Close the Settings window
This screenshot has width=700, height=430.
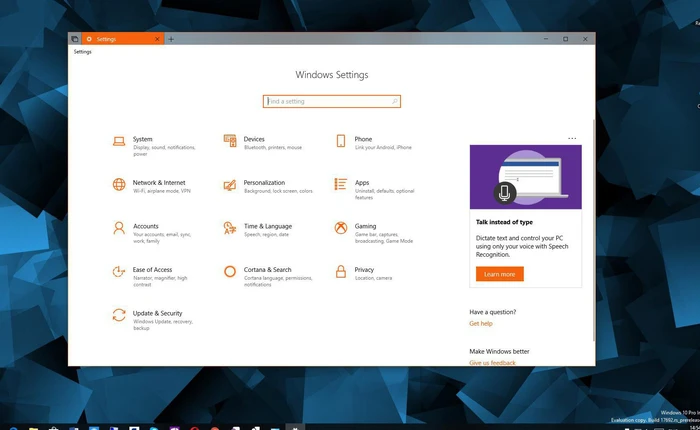coord(585,39)
